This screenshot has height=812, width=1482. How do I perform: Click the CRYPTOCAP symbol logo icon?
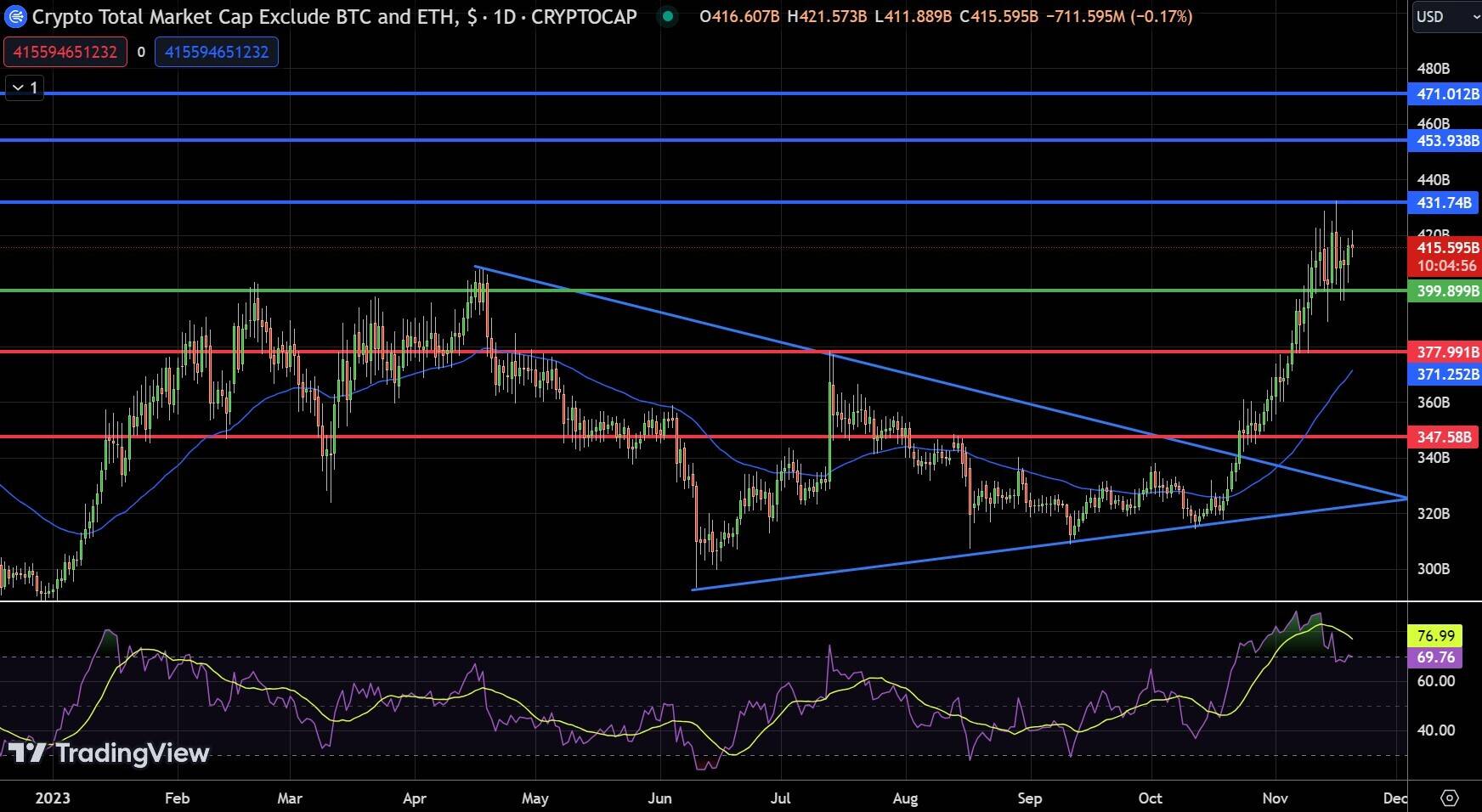point(15,16)
